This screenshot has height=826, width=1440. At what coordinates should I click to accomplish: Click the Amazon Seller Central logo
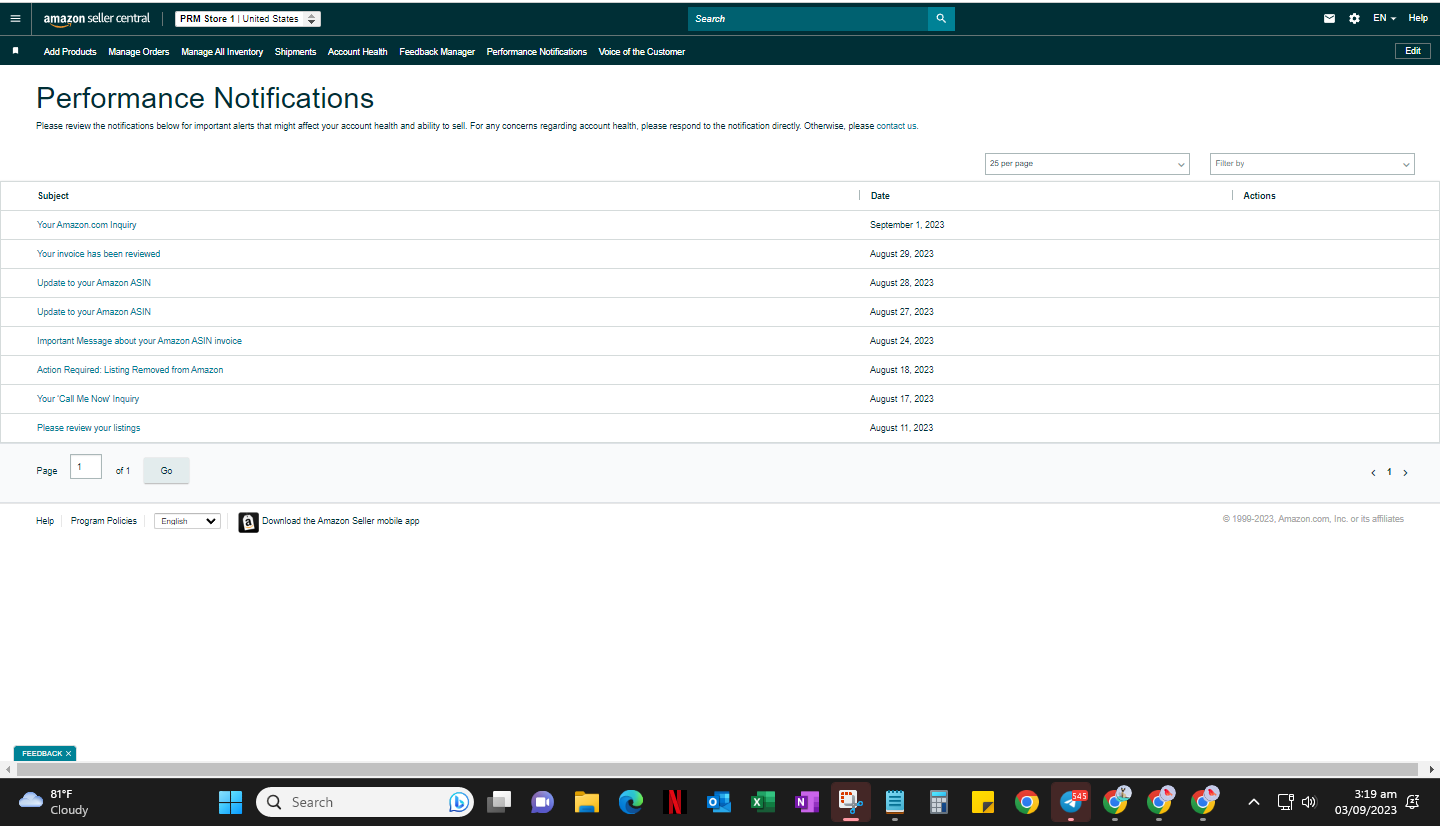pos(97,19)
